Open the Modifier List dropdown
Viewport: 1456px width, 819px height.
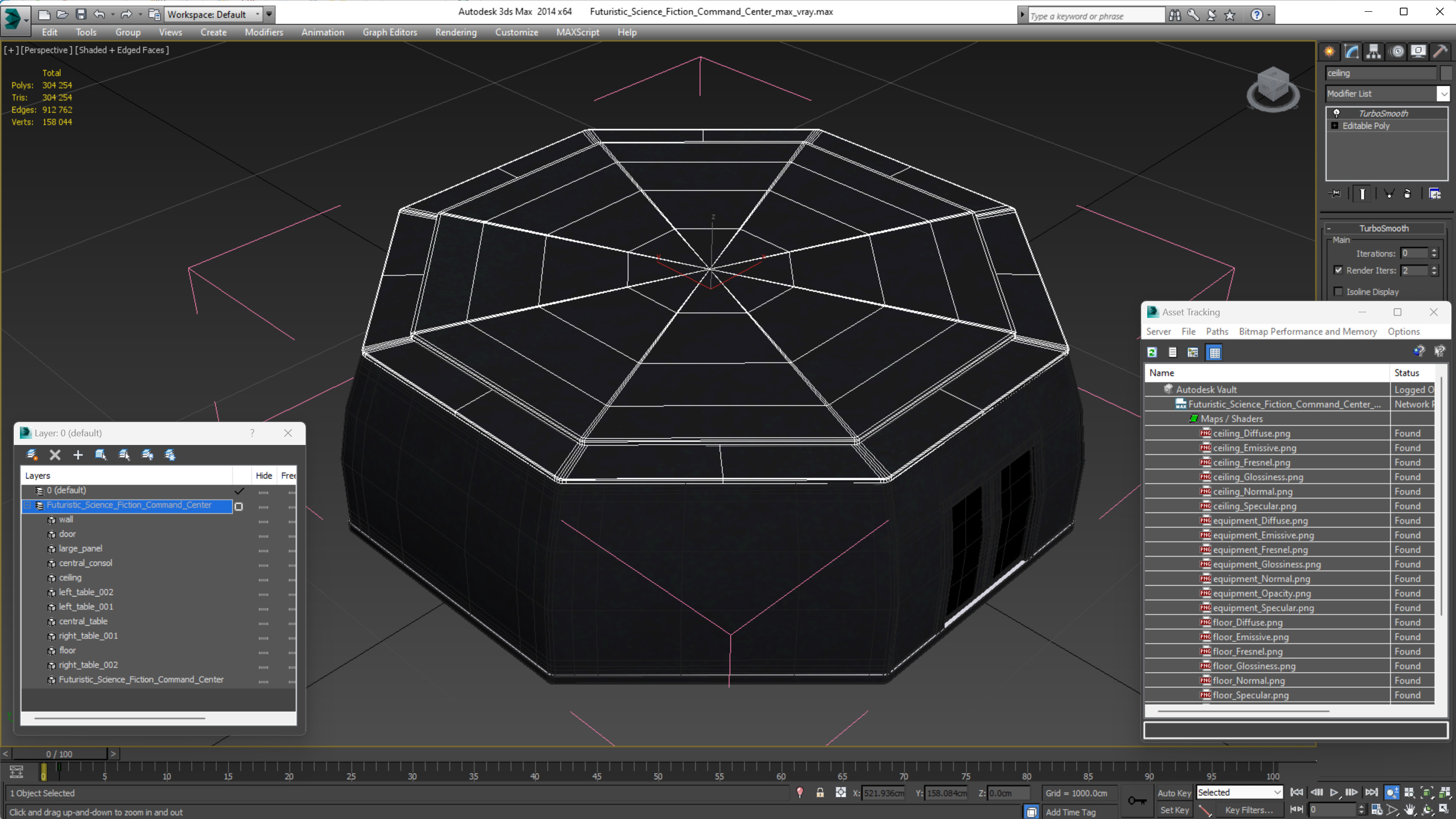pyautogui.click(x=1443, y=94)
